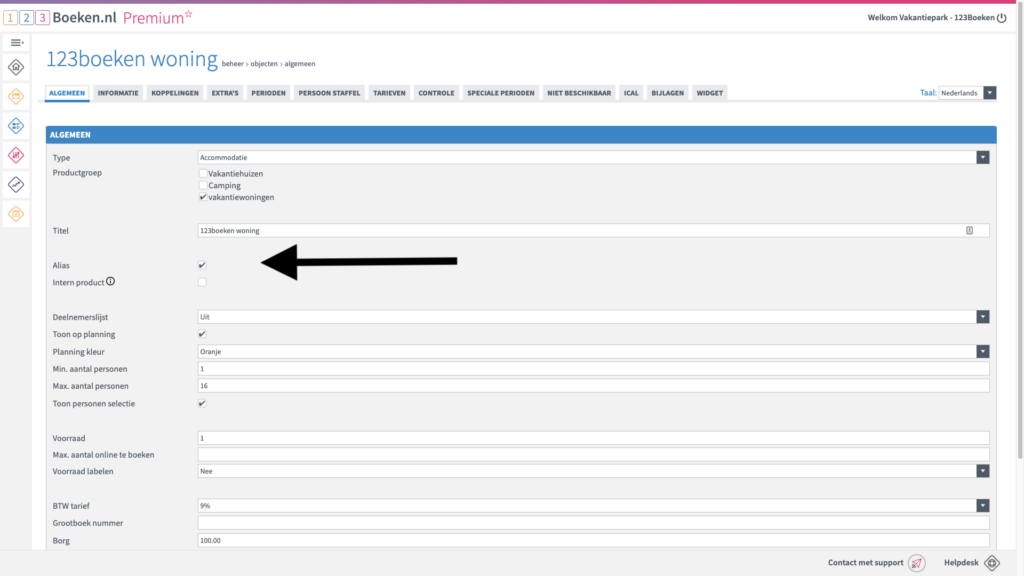Click the "Productgroep" field label
Viewport: 1024px width, 576px height.
click(77, 172)
